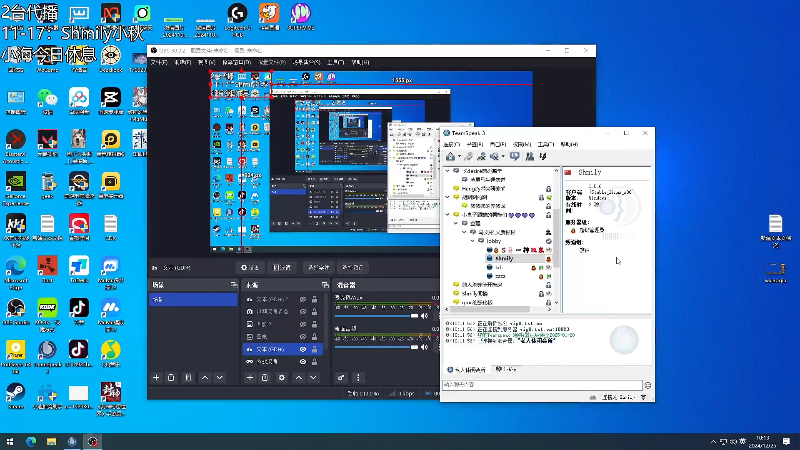Hide the highlighted text source eye icon
The width and height of the screenshot is (800, 450).
[x=303, y=349]
